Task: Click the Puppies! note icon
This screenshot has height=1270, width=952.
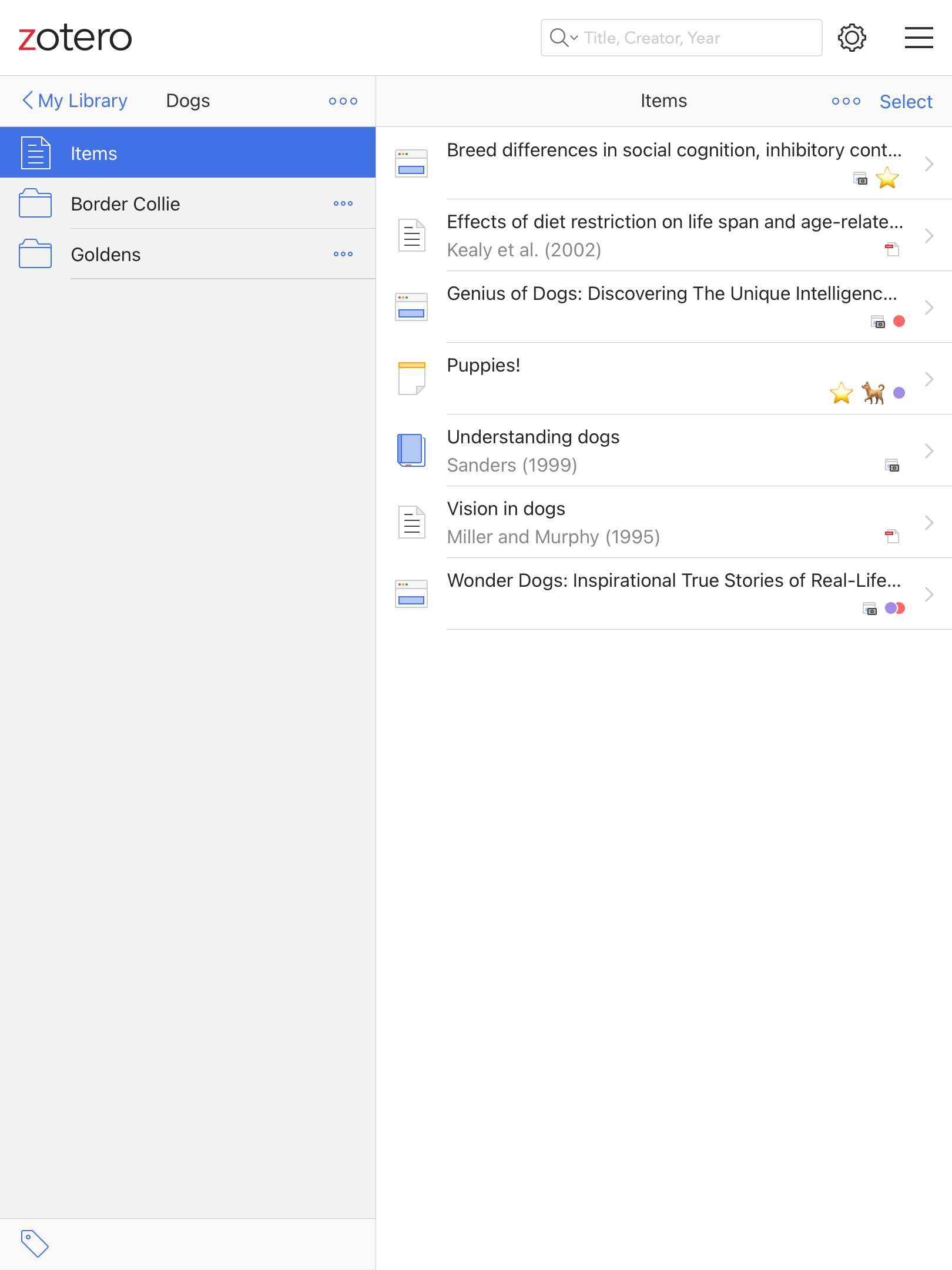Action: [x=411, y=379]
